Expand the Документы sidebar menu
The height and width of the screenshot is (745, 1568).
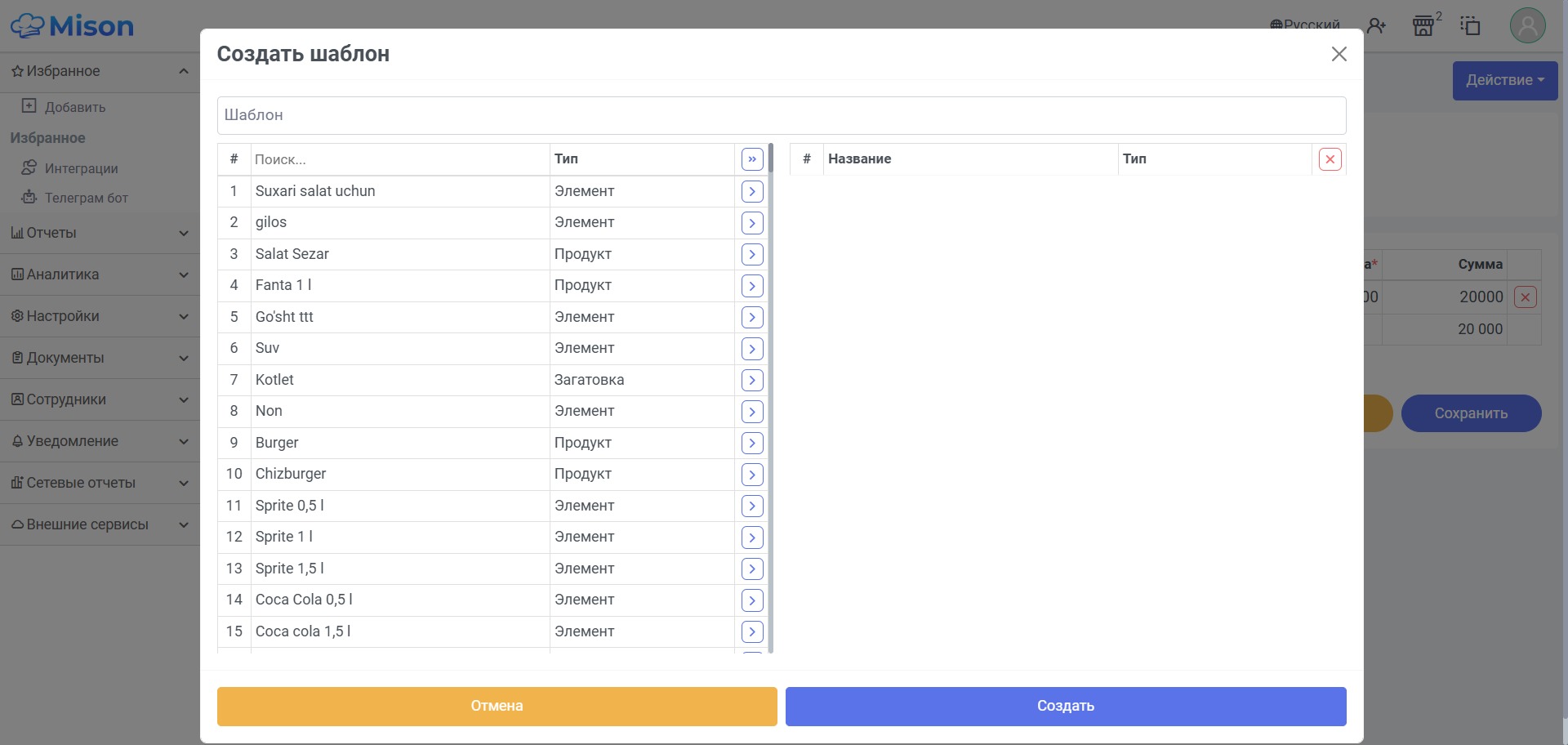point(100,358)
